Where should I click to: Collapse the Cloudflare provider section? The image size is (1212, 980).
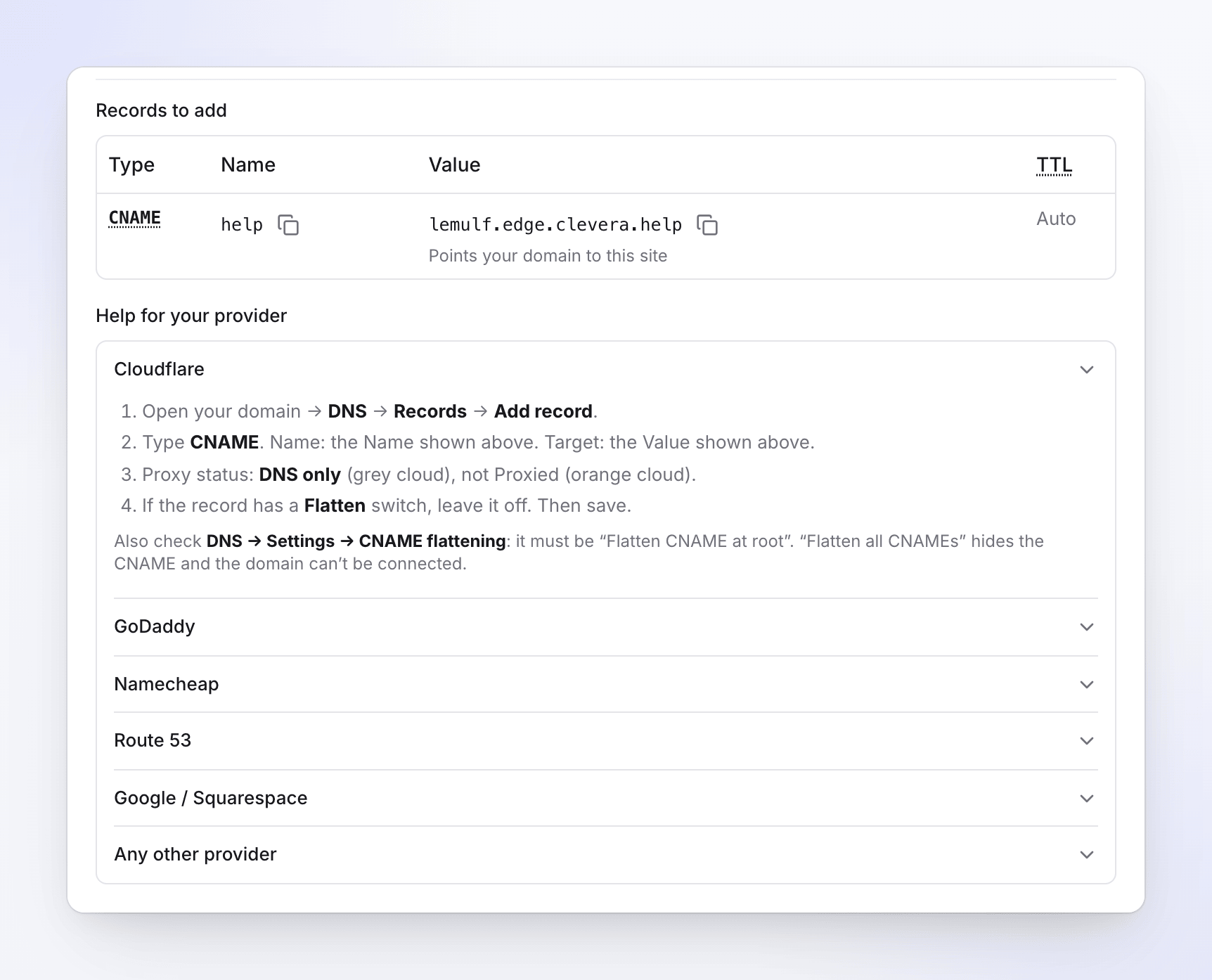(x=606, y=369)
